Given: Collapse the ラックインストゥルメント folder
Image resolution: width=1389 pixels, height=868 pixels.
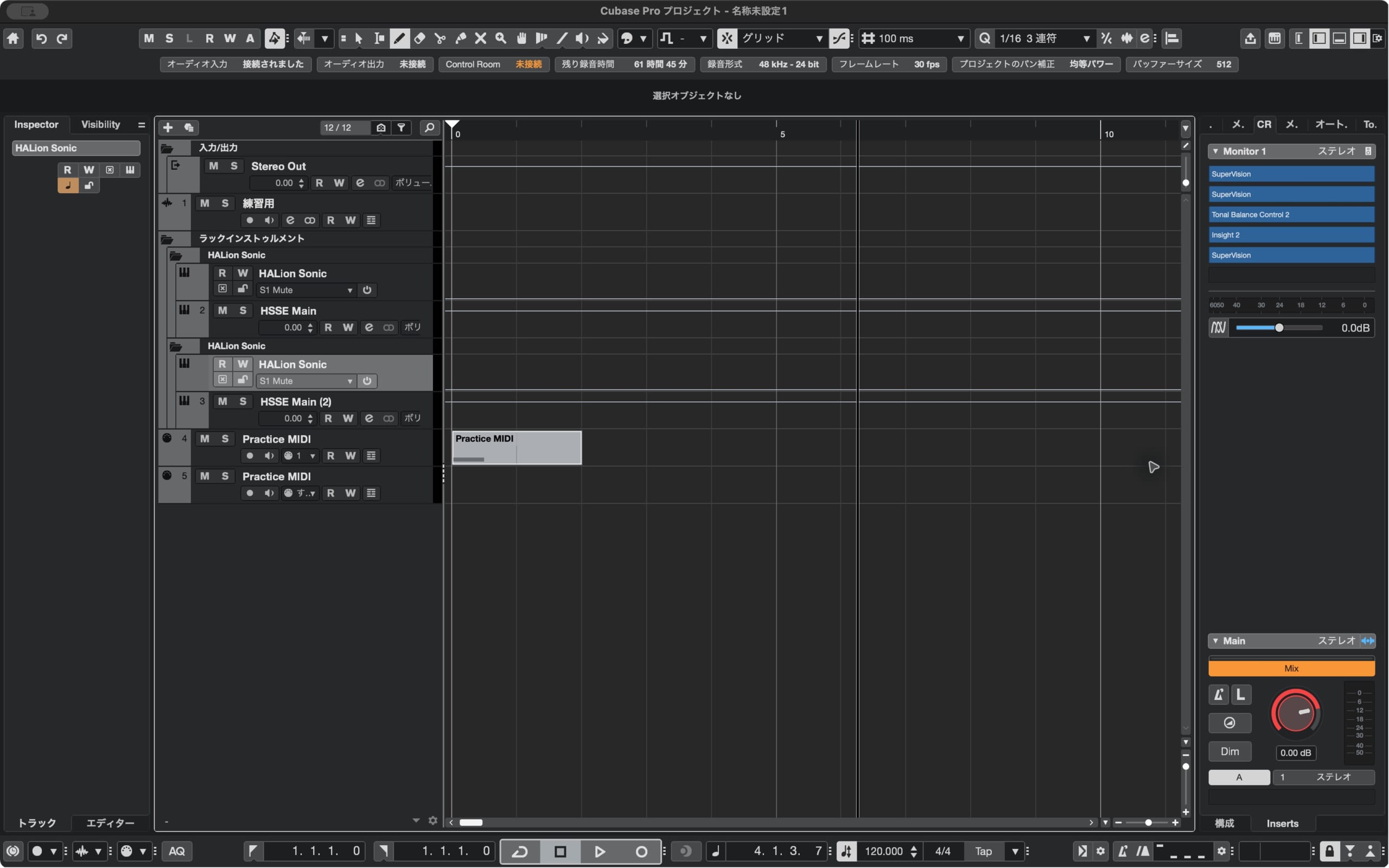Looking at the screenshot, I should point(167,239).
